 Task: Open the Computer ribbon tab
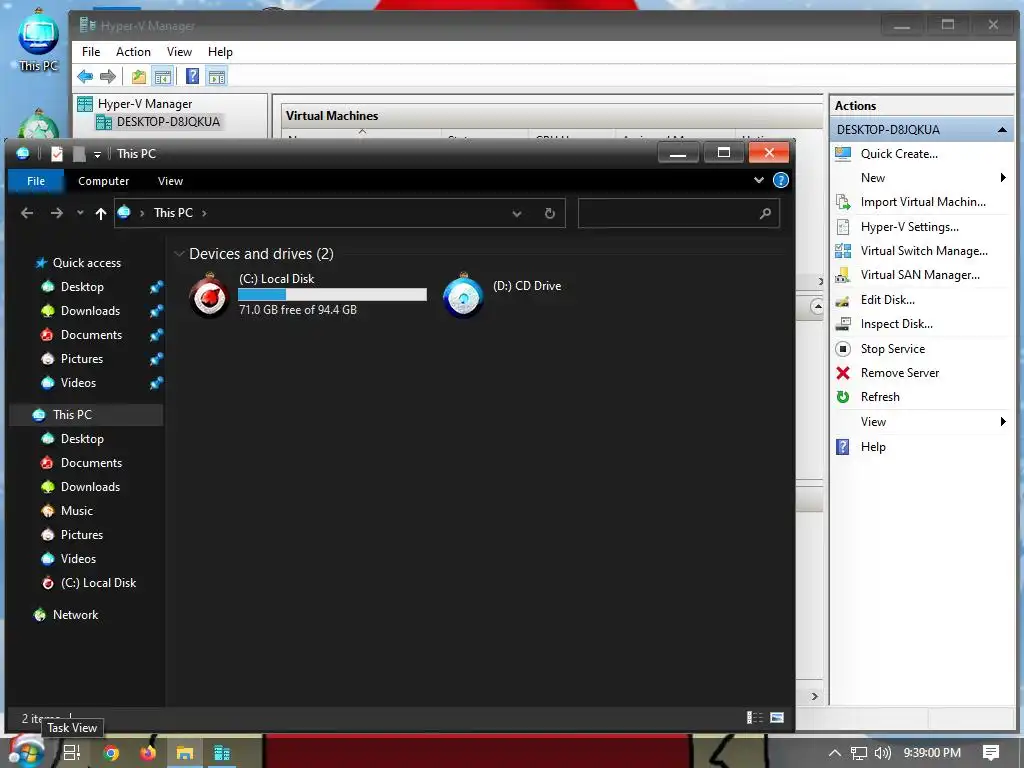(x=103, y=181)
